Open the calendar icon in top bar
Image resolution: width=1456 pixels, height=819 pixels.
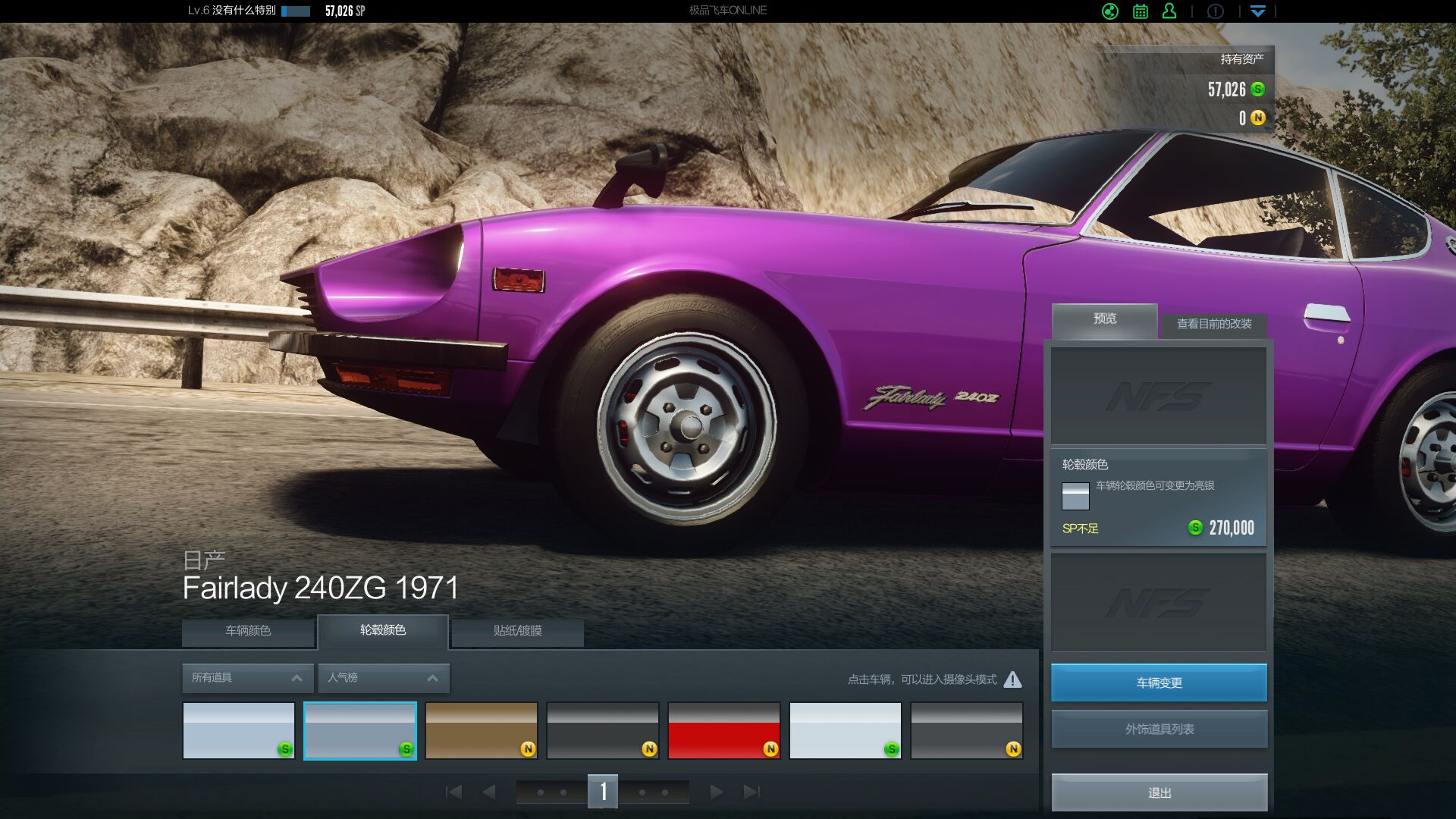click(1140, 11)
